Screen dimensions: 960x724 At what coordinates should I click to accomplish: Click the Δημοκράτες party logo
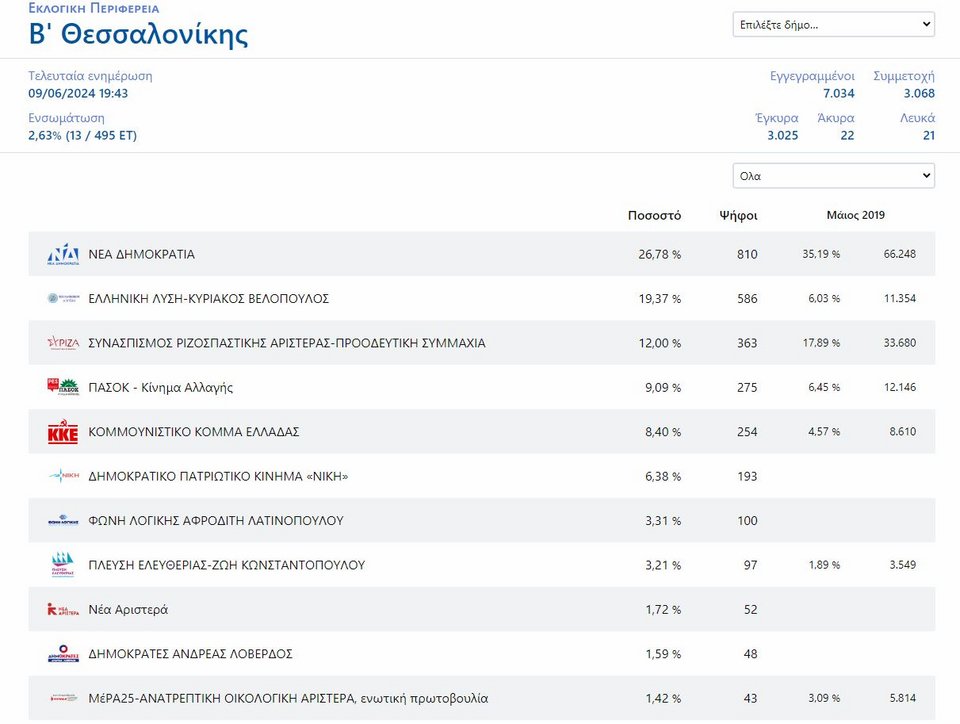pos(63,654)
